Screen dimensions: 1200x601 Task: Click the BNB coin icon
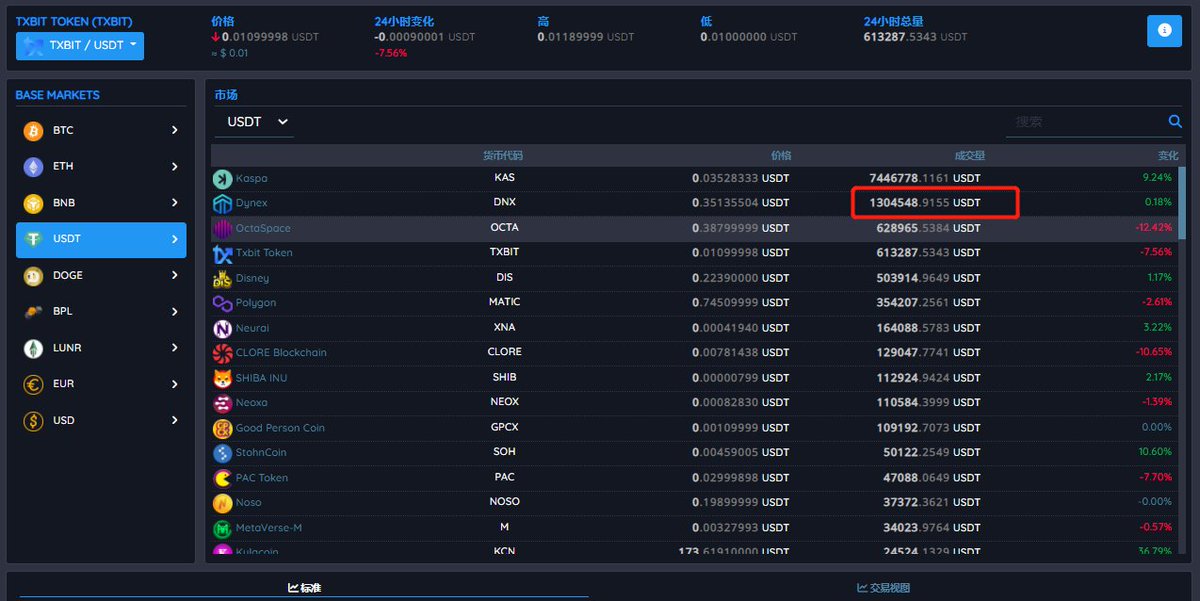(x=34, y=203)
